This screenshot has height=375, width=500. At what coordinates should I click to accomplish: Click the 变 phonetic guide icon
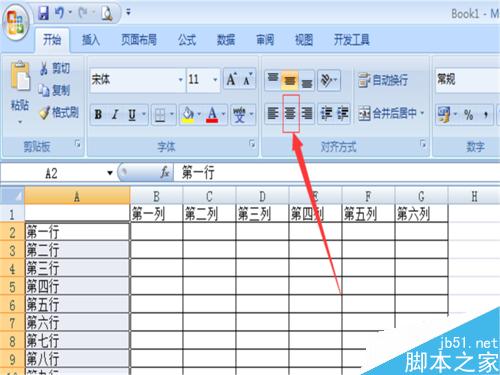pos(239,115)
